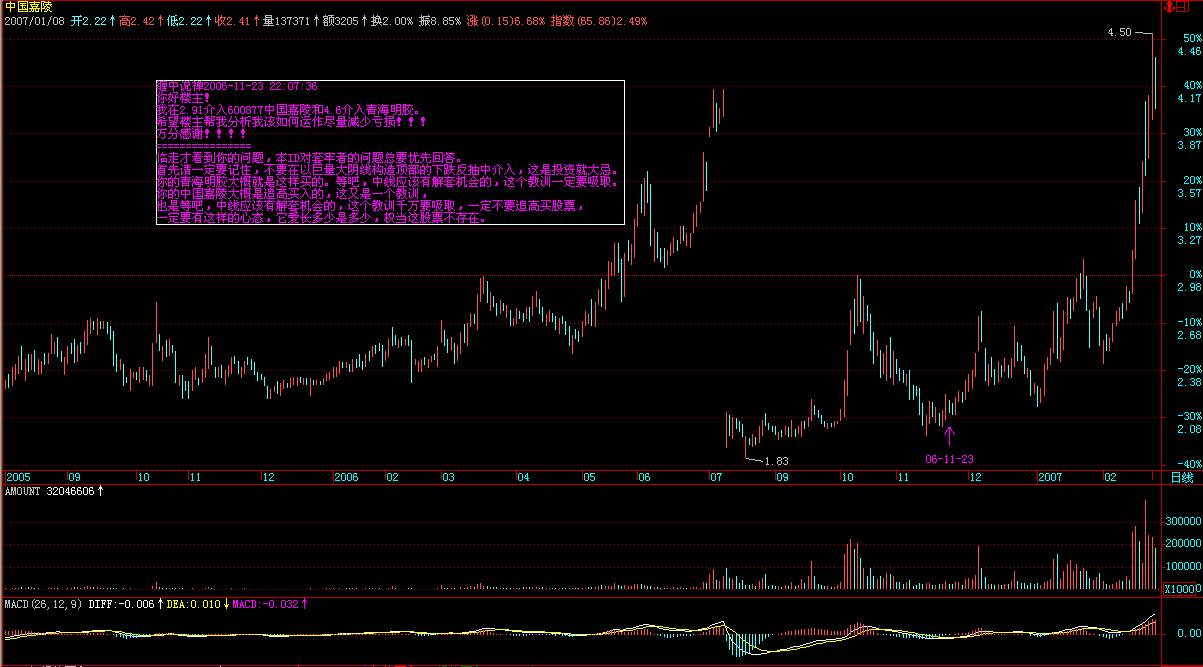Click the up arrow next to AMOUNT value

pos(100,492)
